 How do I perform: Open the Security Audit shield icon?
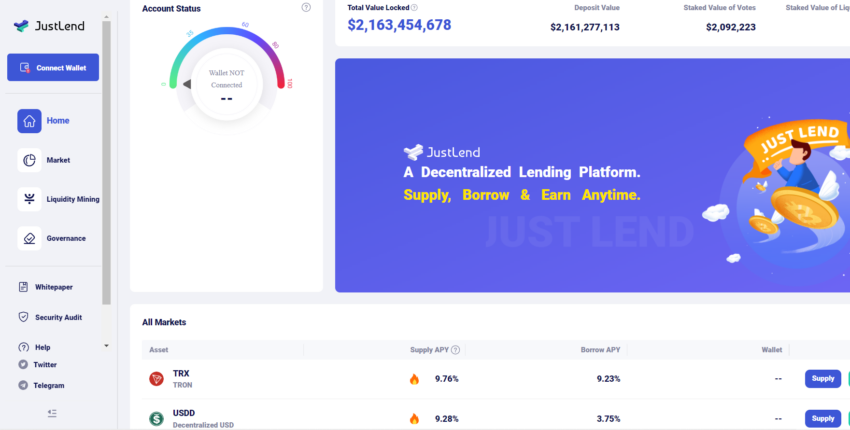click(x=23, y=317)
